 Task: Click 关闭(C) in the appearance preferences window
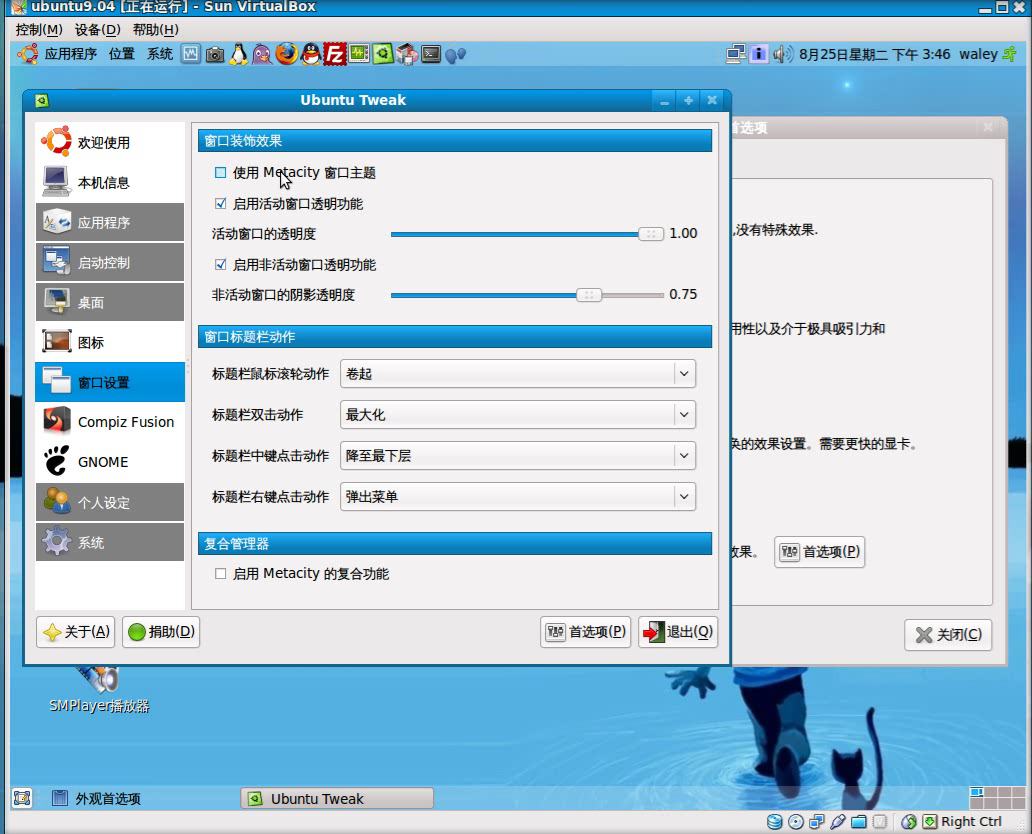pyautogui.click(x=948, y=635)
